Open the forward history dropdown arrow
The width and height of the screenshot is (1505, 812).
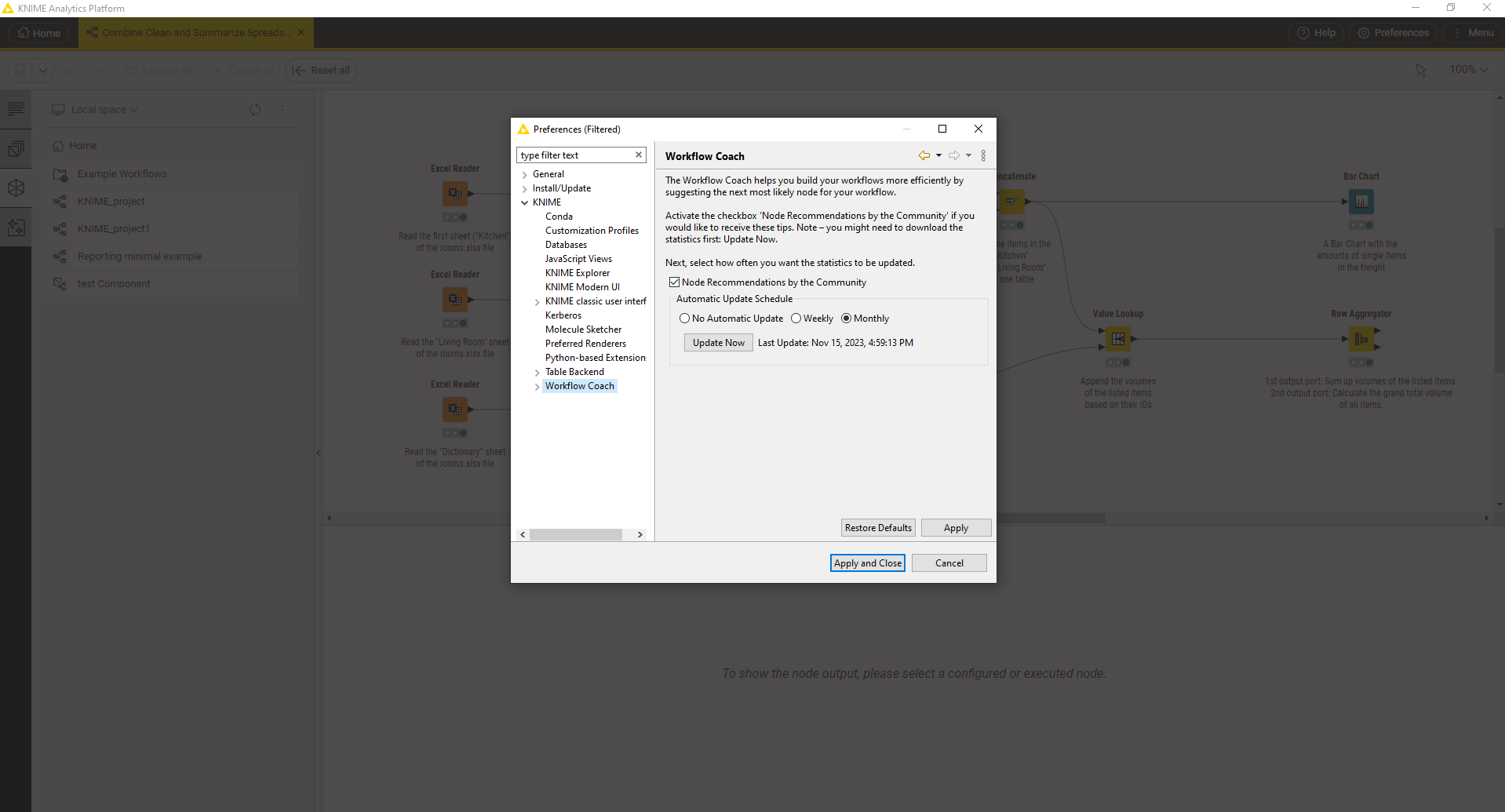coord(968,155)
